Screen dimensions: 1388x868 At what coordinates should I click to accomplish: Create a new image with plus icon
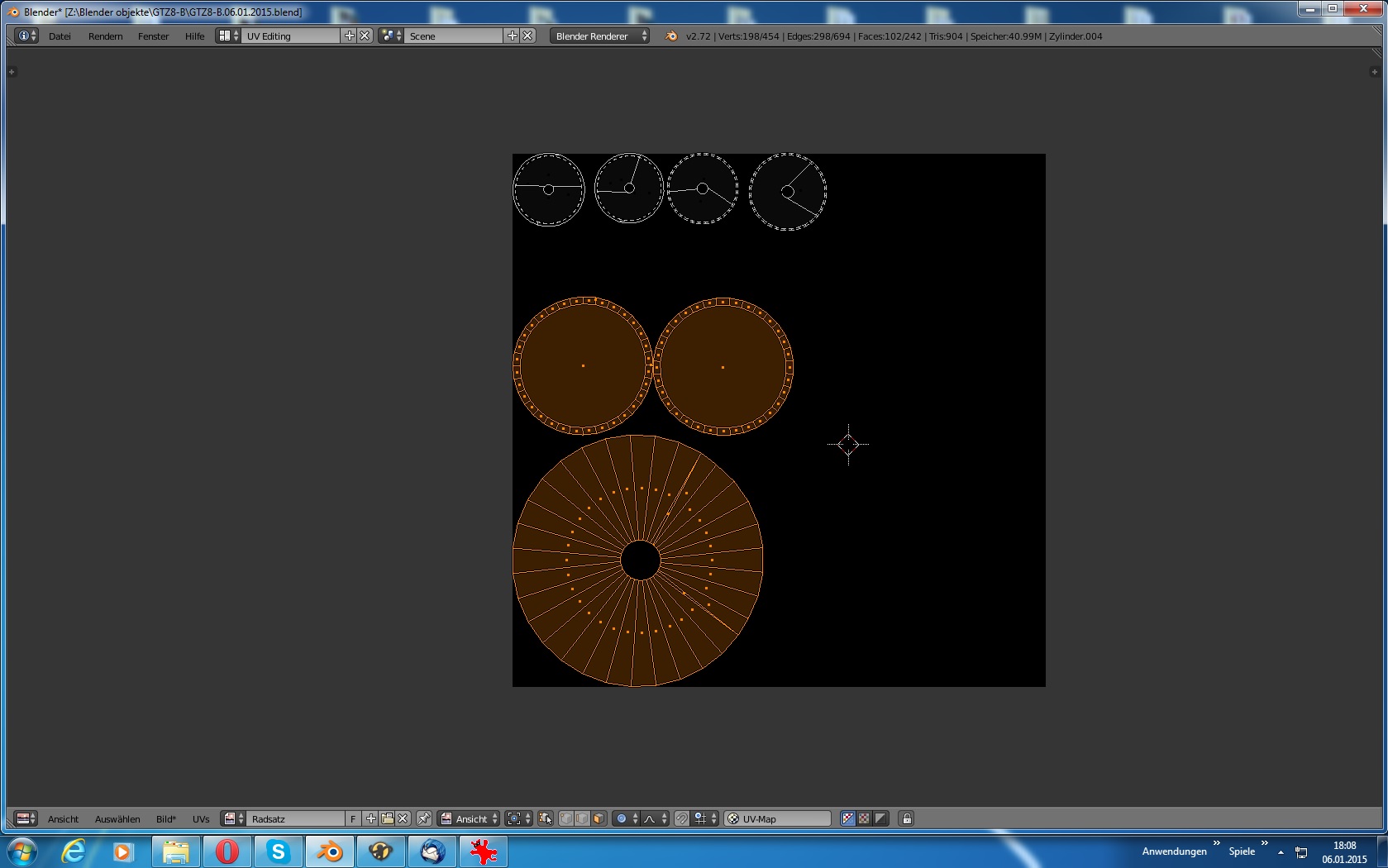click(371, 818)
